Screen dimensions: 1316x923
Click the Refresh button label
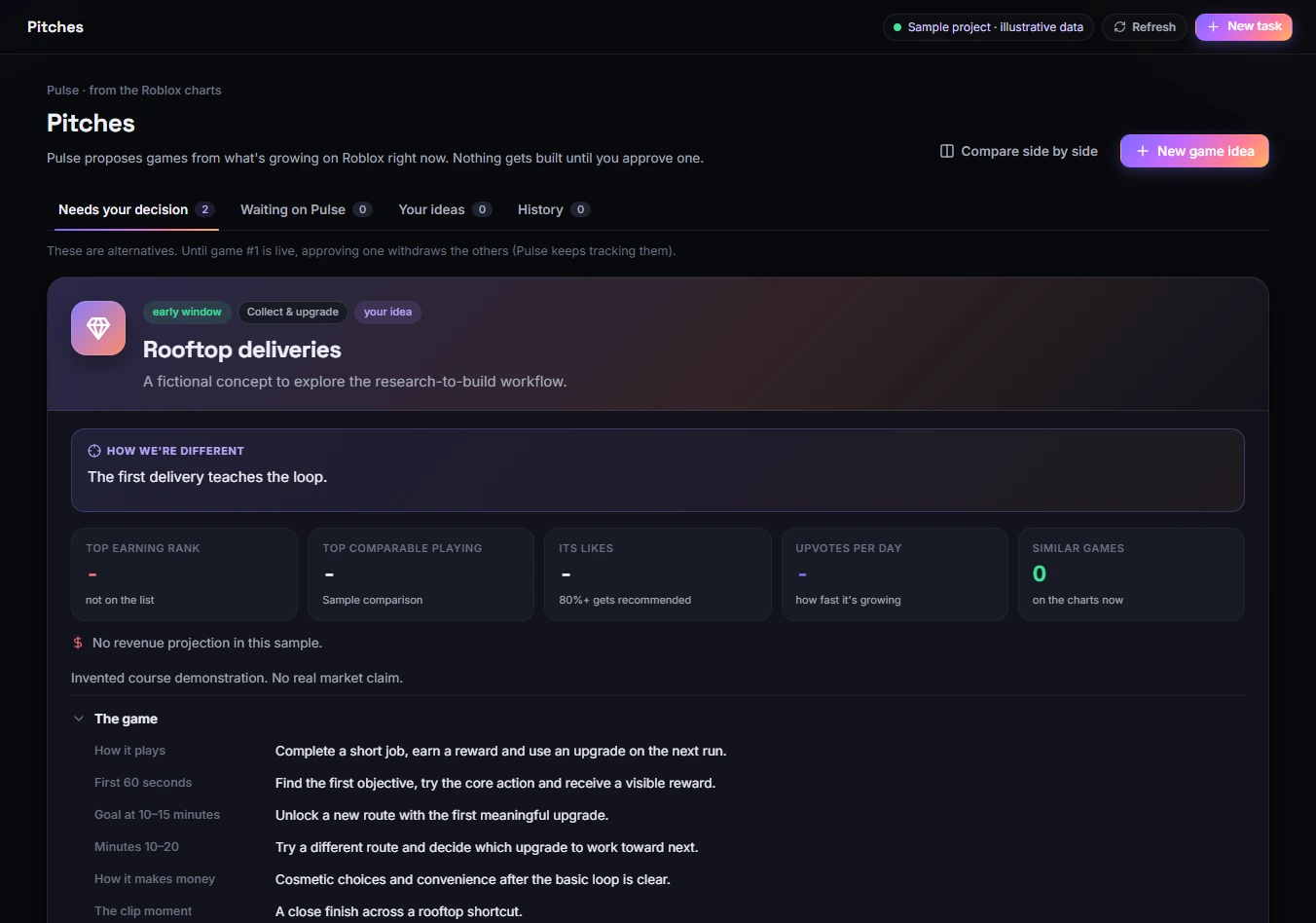click(1153, 27)
